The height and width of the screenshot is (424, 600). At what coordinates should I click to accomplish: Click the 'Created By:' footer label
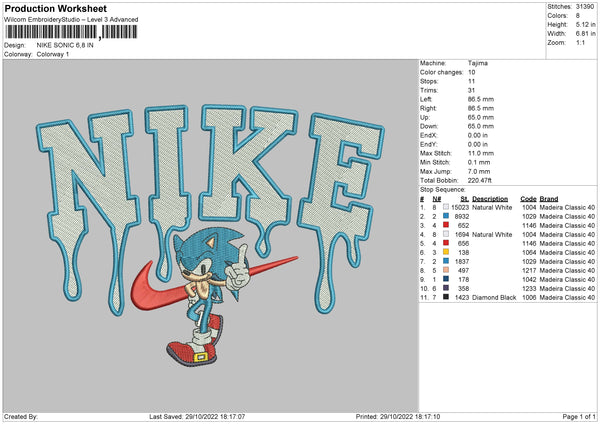point(21,416)
